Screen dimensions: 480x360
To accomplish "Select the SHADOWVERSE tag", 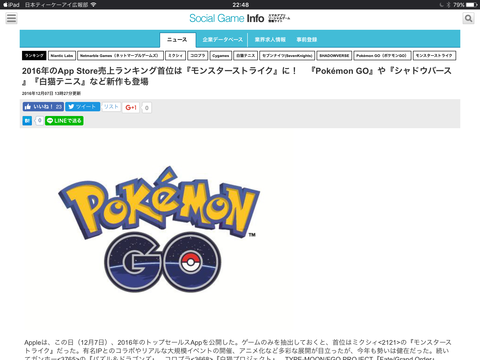I will [x=334, y=56].
